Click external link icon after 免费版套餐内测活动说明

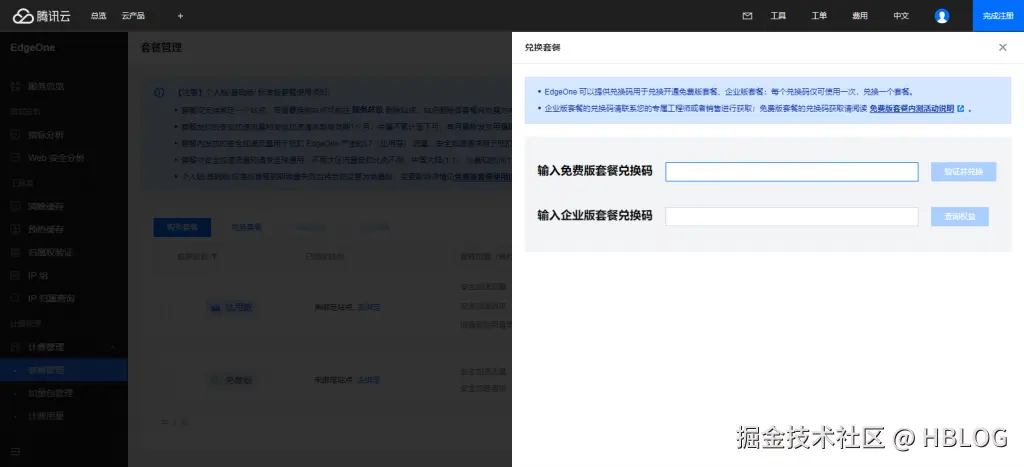(960, 108)
